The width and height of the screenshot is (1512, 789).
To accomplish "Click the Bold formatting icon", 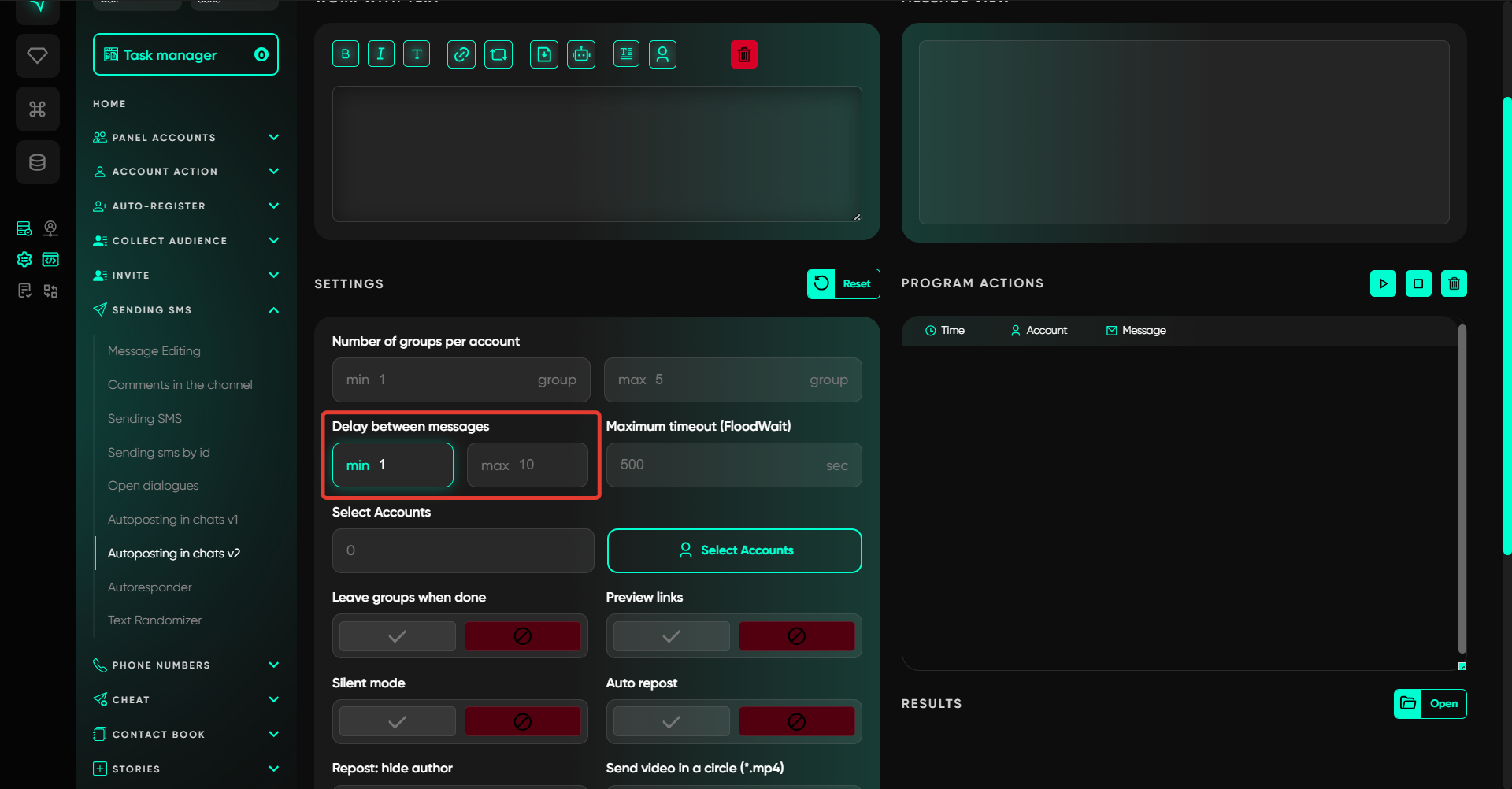I will [x=346, y=54].
